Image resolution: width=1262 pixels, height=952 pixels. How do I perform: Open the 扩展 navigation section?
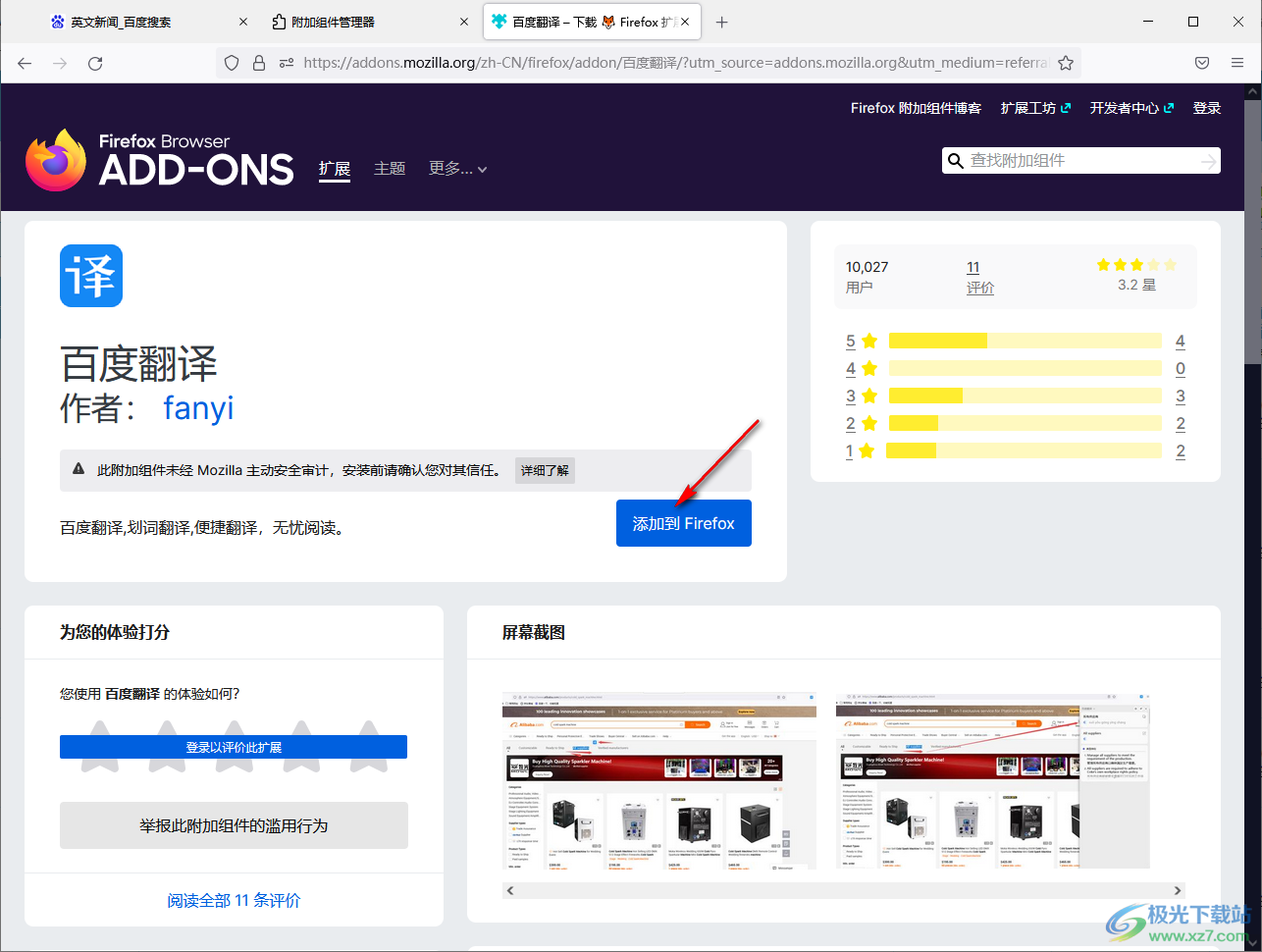click(x=335, y=169)
